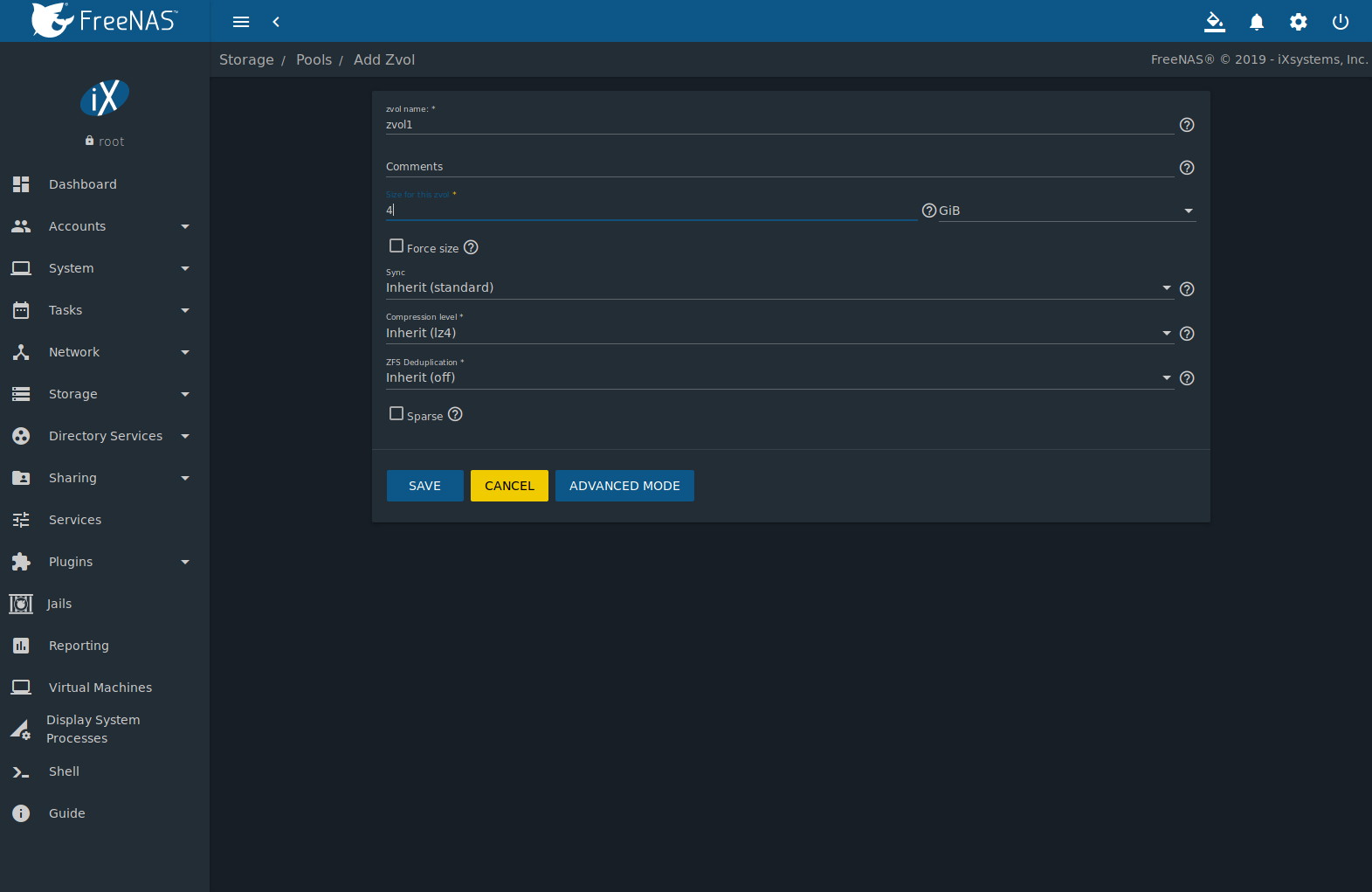The image size is (1372, 892).
Task: Open the Sharing sidebar menu item
Action: click(x=105, y=478)
